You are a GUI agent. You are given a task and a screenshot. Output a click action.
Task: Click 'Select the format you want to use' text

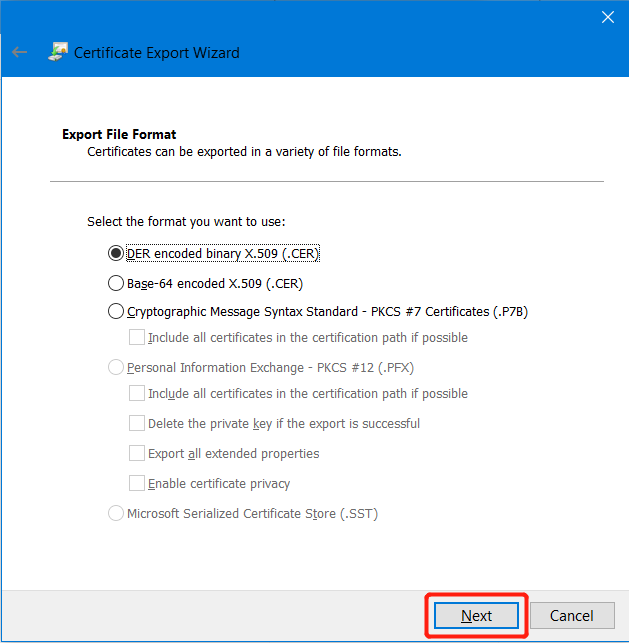click(186, 221)
